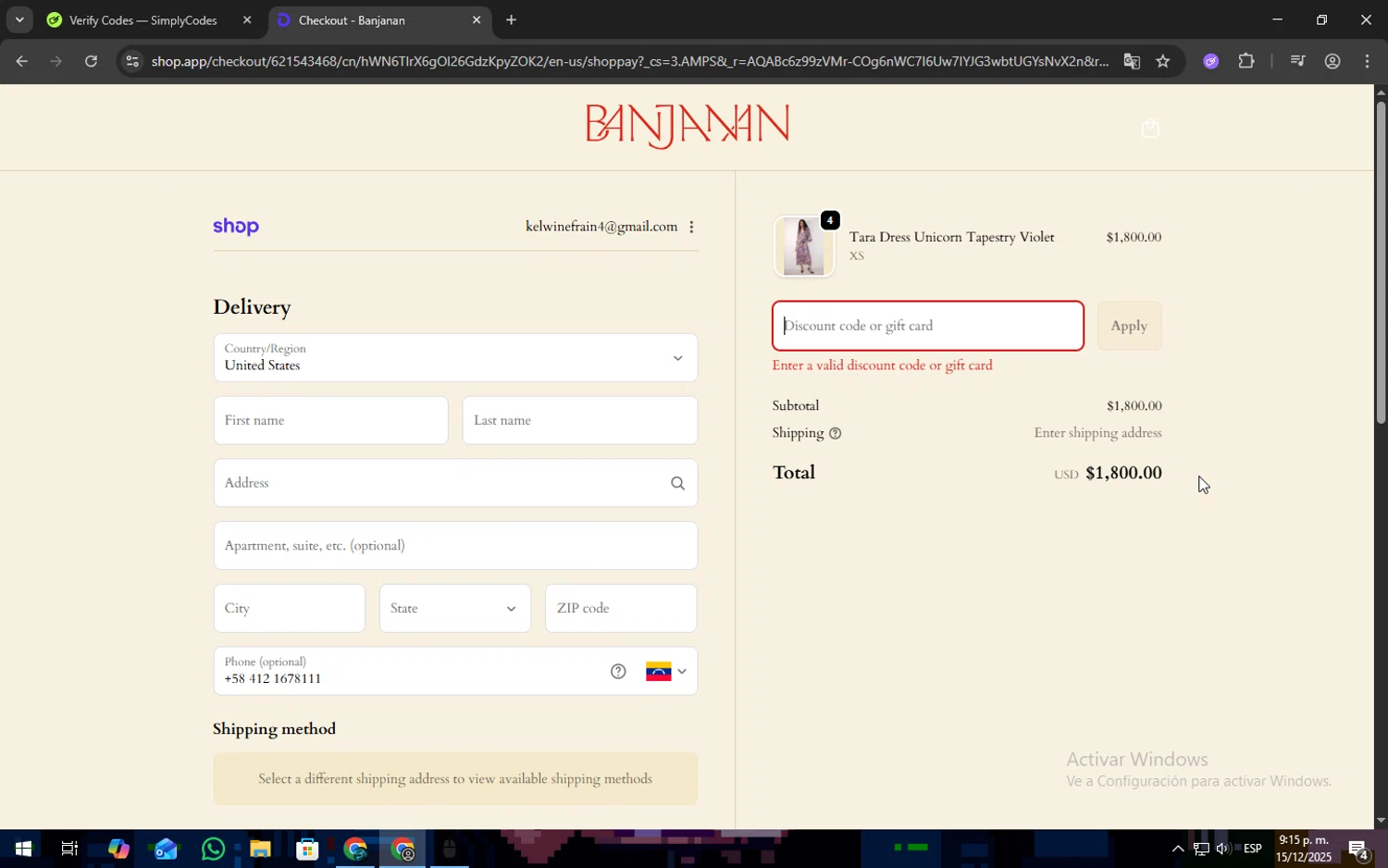This screenshot has width=1388, height=868.
Task: Click the email kelwinefrain4@gmail.com
Action: 601,227
